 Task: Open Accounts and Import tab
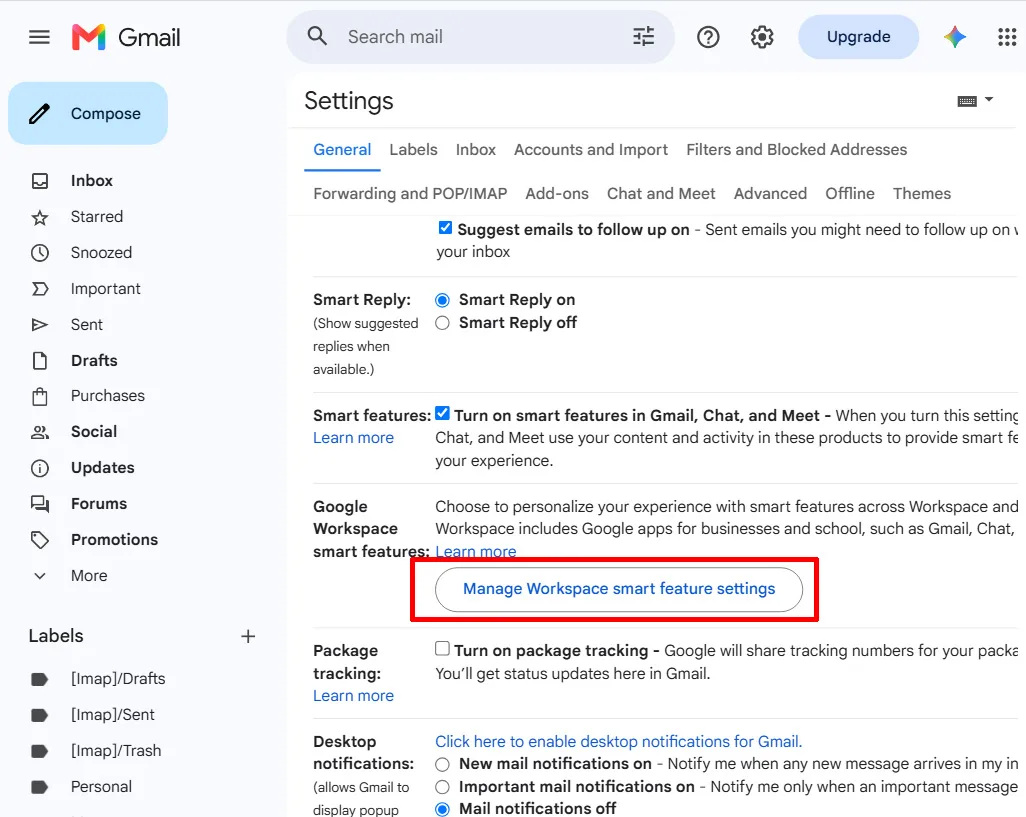pyautogui.click(x=591, y=150)
